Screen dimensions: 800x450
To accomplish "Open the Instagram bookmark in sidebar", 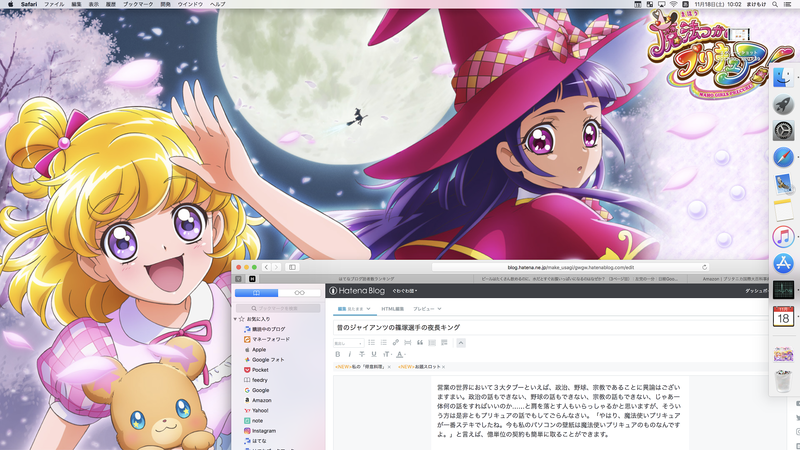I will tap(260, 431).
